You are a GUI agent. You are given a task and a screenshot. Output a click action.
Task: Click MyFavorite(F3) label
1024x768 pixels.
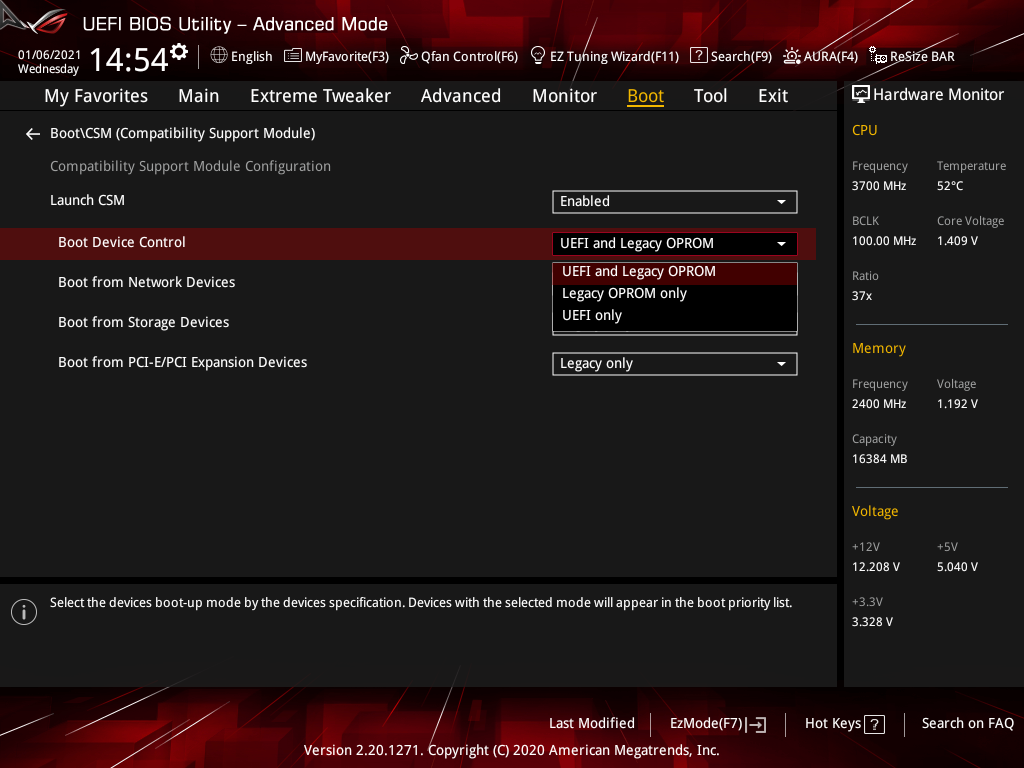tap(347, 57)
